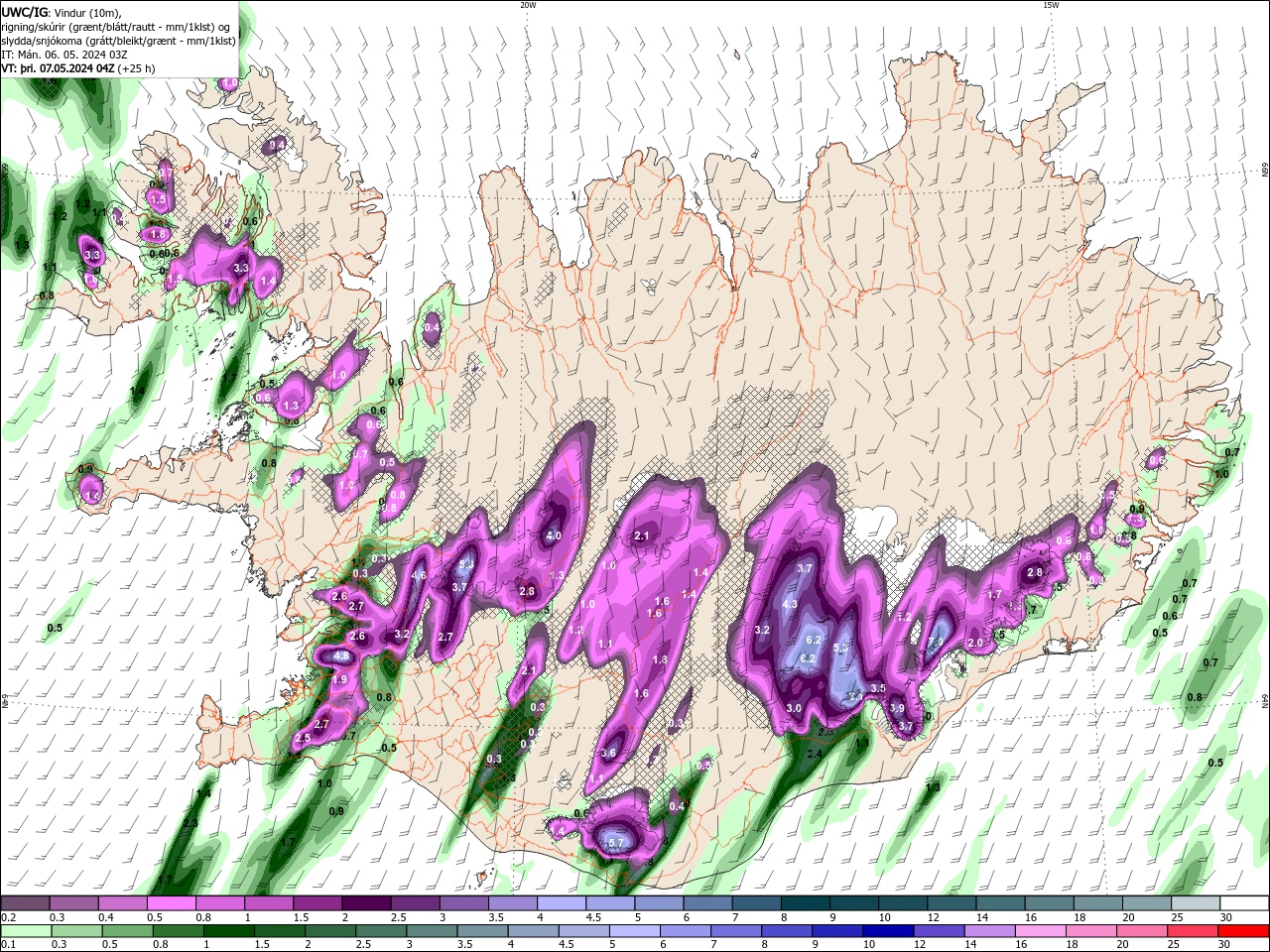This screenshot has height=952, width=1270.
Task: Pick the red 25–30 swatch in bottom scale
Action: click(1245, 930)
